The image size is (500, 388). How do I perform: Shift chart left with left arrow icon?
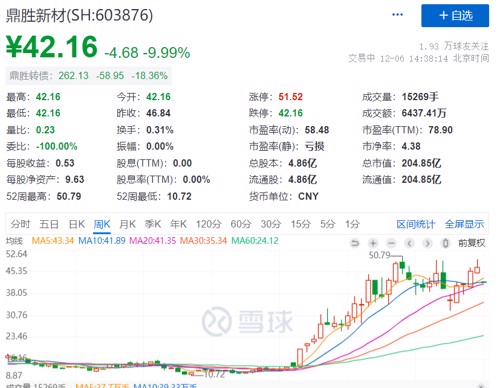click(x=409, y=243)
